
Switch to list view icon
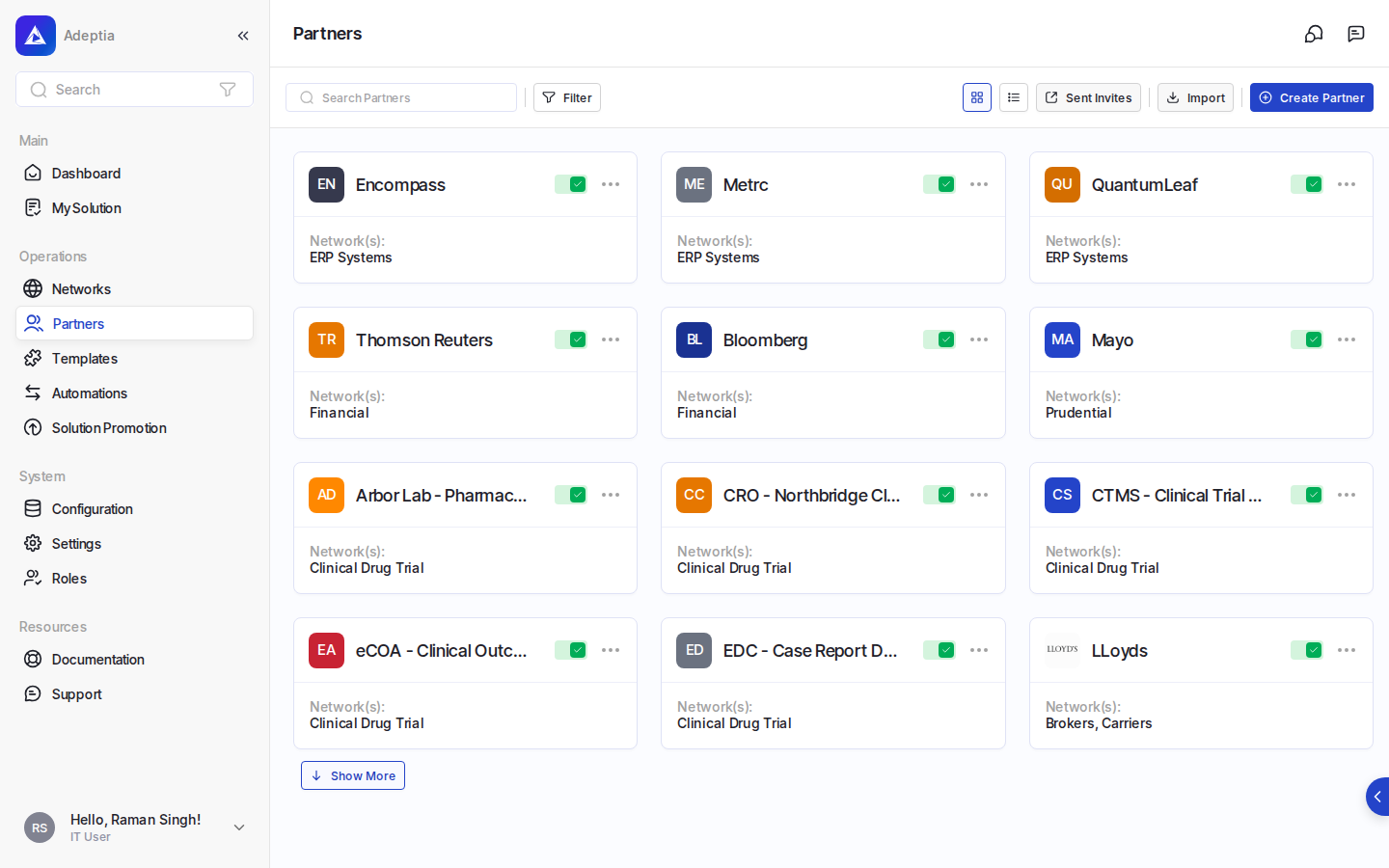point(1014,97)
